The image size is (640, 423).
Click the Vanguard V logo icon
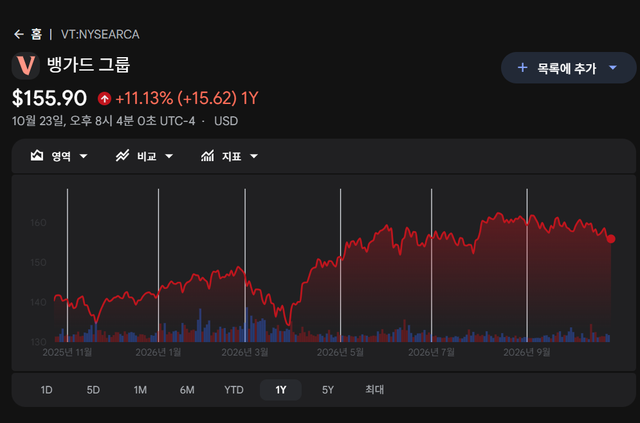point(26,65)
